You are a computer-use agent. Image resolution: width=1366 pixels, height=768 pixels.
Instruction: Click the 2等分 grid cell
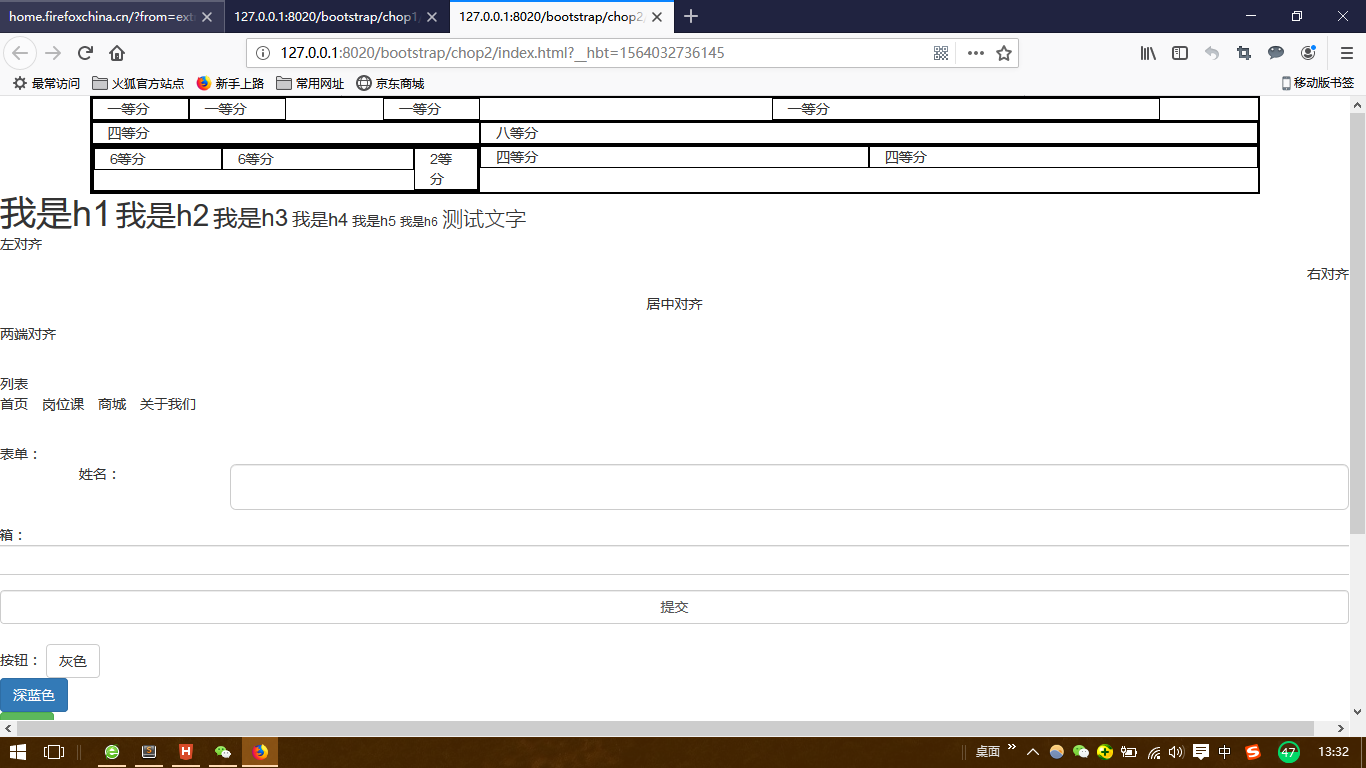(x=446, y=169)
